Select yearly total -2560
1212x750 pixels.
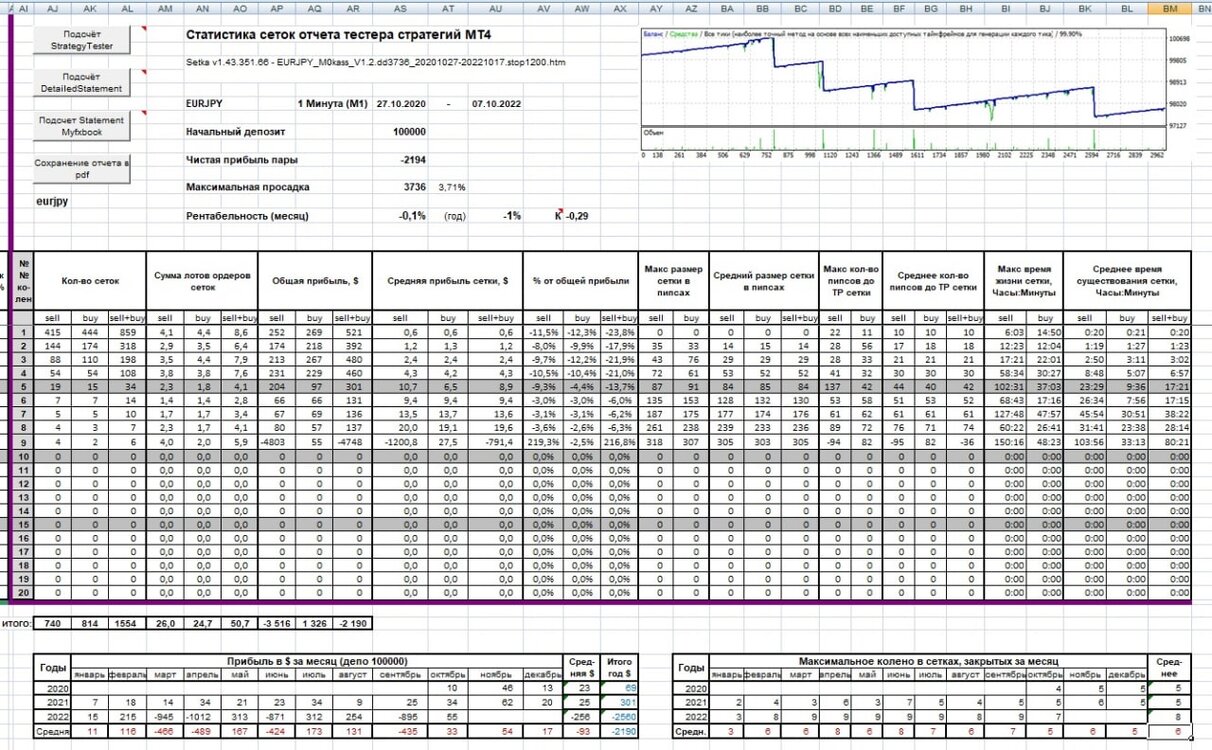coord(619,718)
